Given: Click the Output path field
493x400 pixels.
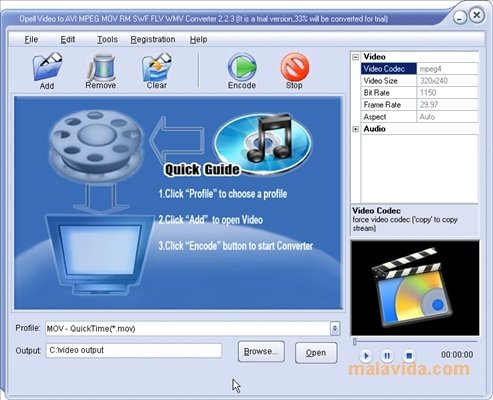Looking at the screenshot, I should [x=134, y=350].
